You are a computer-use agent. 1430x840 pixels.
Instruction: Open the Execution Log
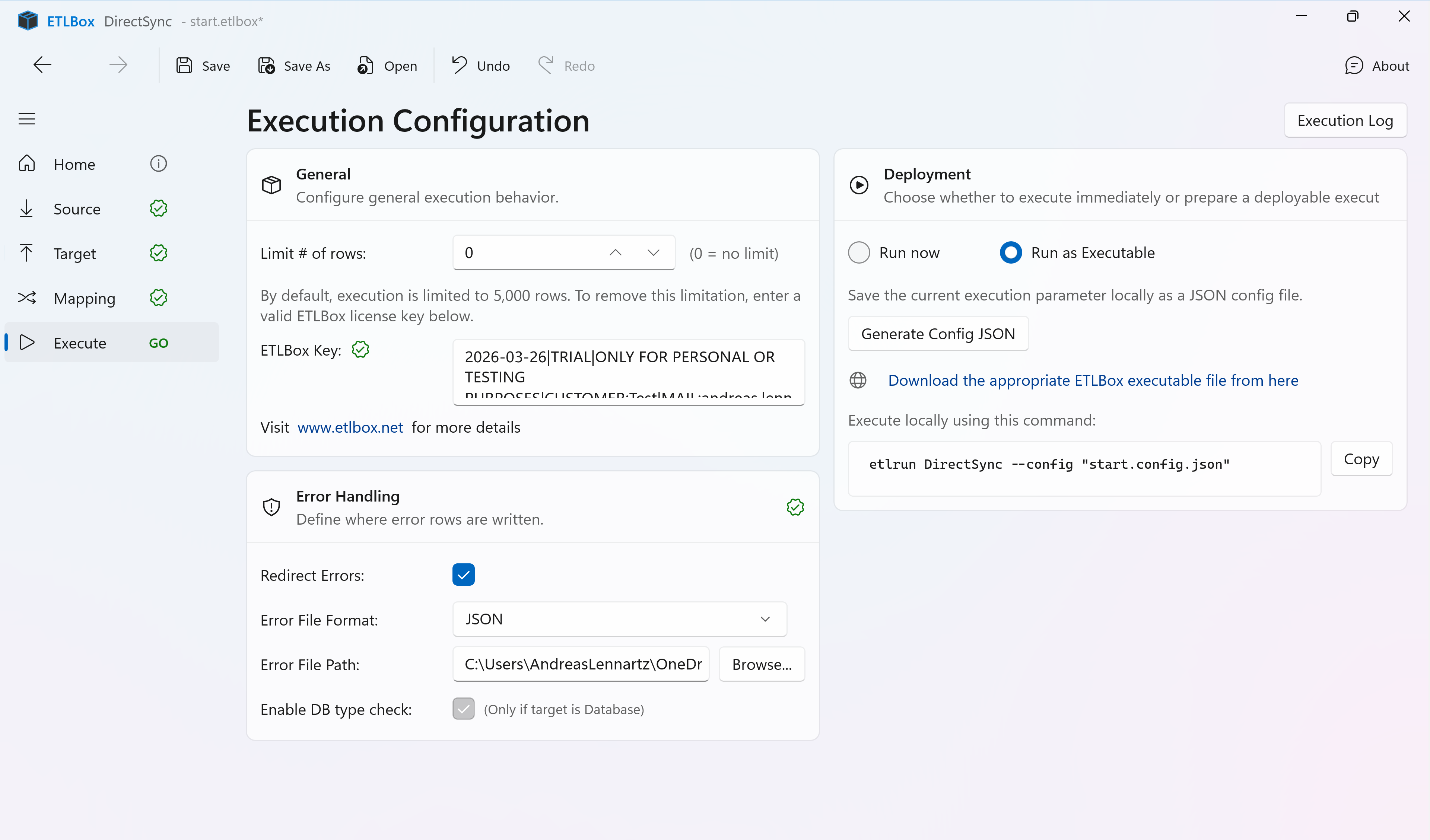[1345, 120]
